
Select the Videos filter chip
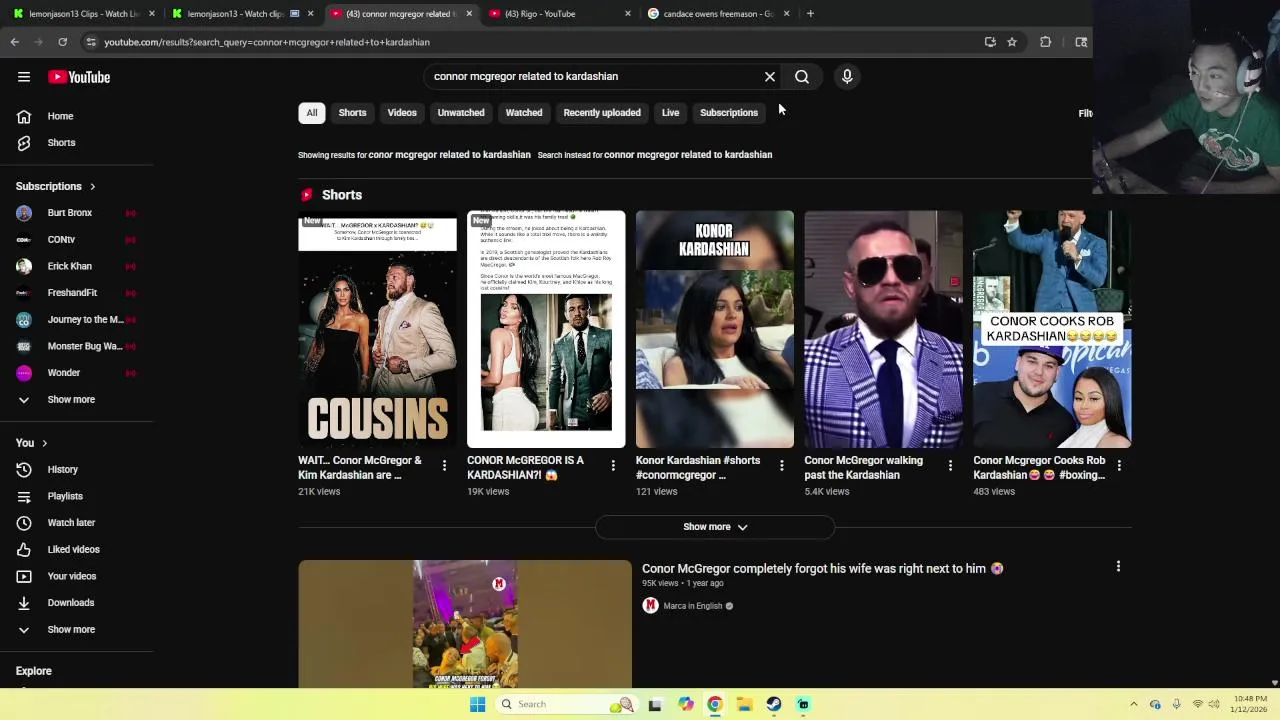402,113
